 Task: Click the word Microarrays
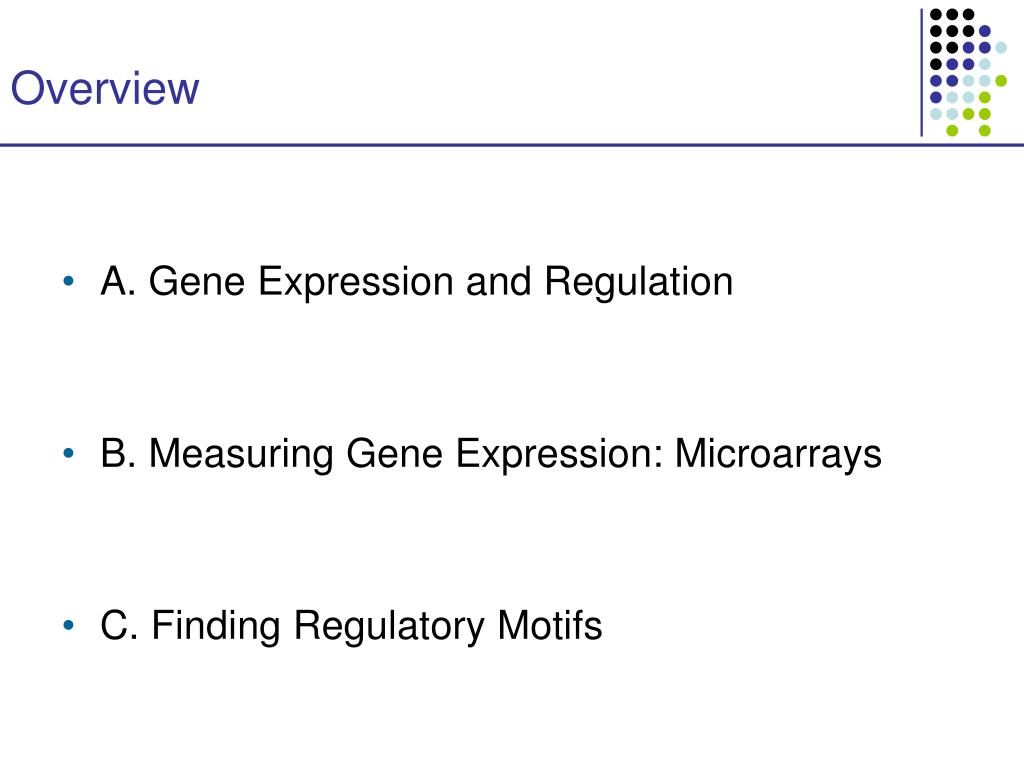click(x=778, y=453)
